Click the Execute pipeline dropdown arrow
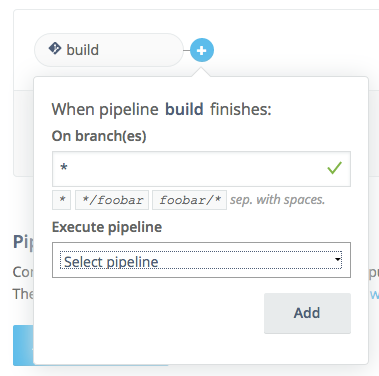379x376 pixels. coord(338,259)
